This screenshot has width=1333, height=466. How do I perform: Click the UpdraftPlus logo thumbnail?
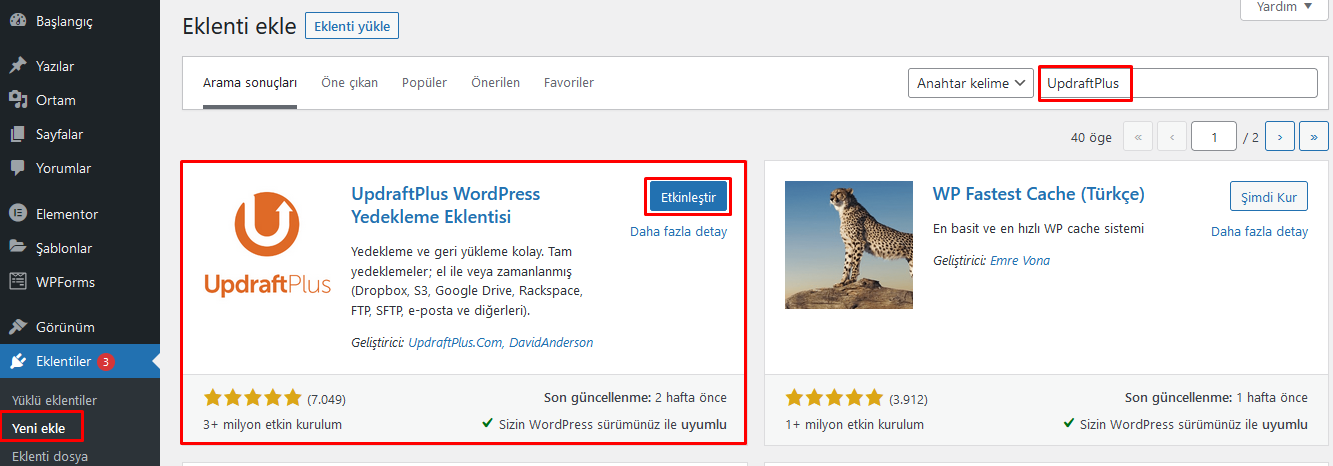click(267, 245)
